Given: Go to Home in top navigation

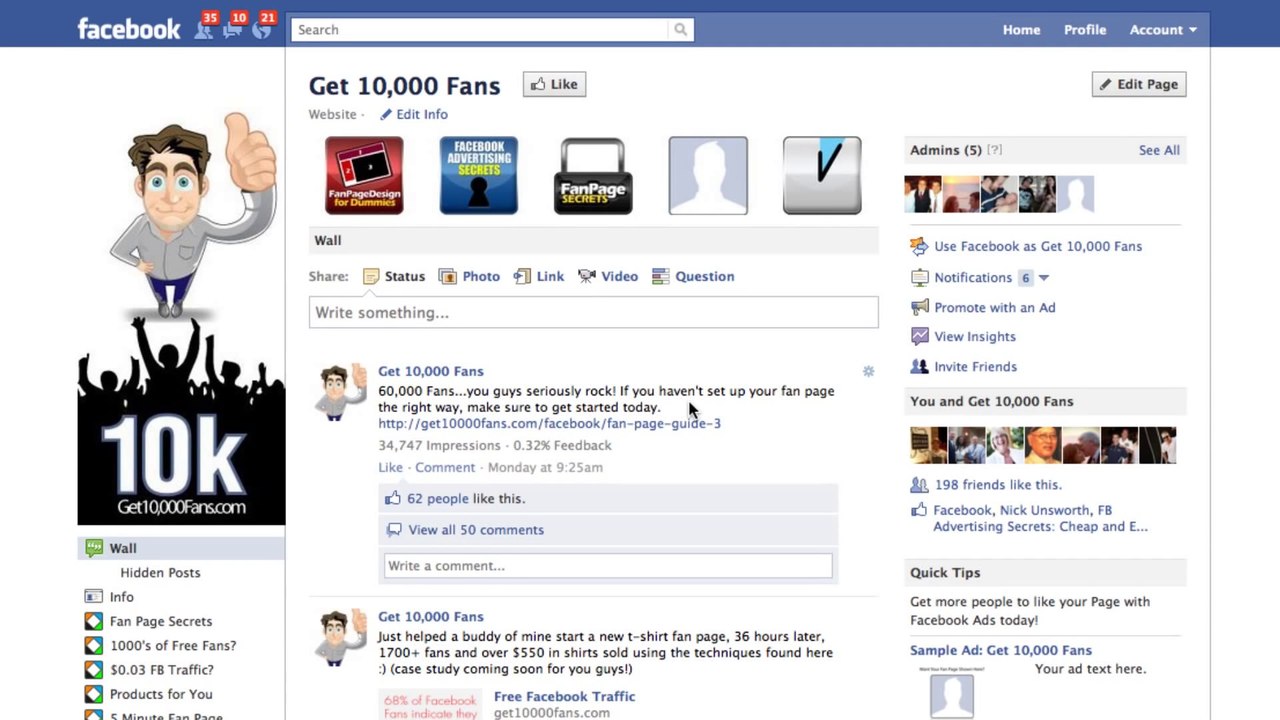Looking at the screenshot, I should tap(1021, 30).
